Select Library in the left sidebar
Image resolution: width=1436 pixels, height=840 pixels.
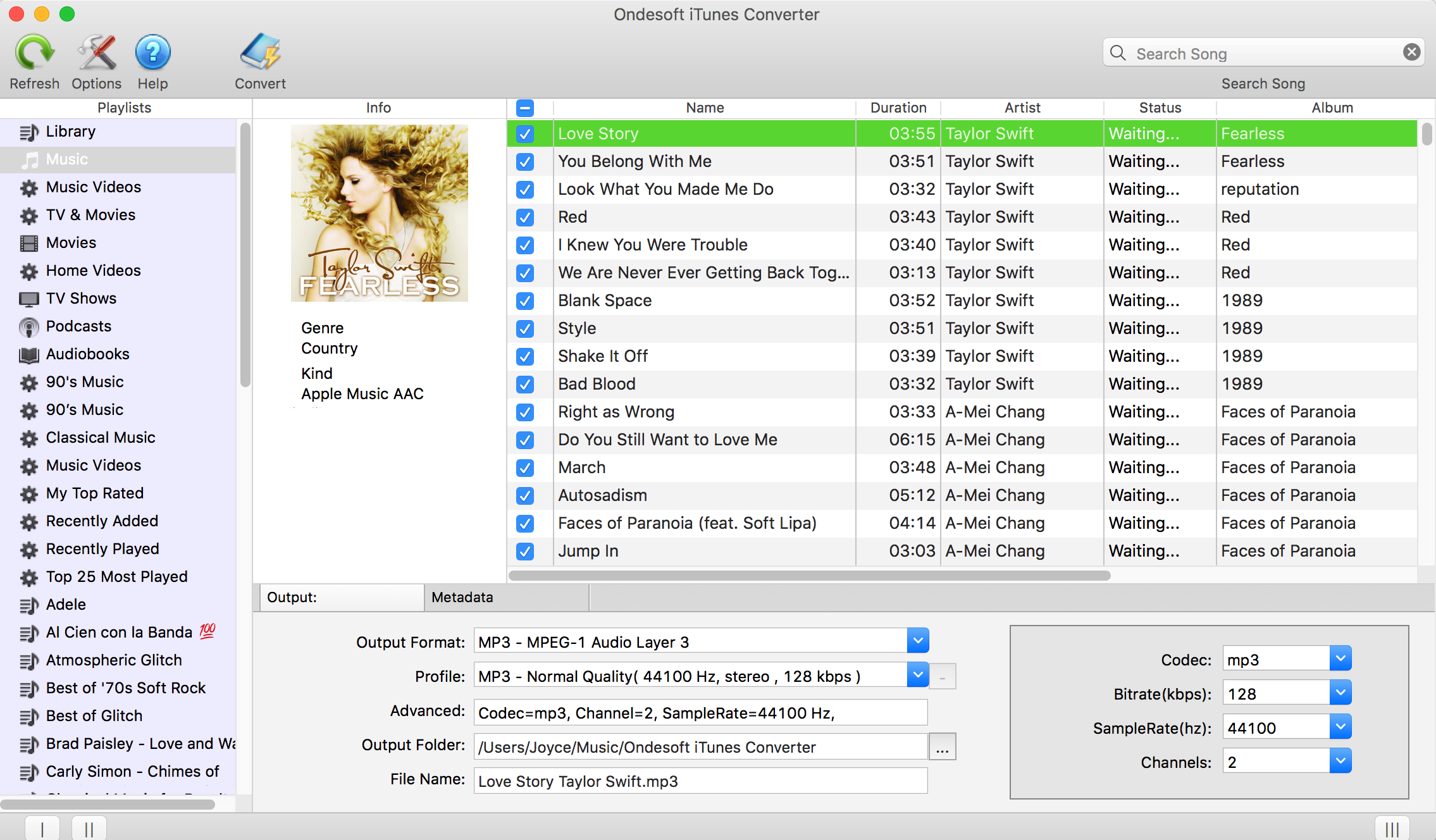point(72,131)
